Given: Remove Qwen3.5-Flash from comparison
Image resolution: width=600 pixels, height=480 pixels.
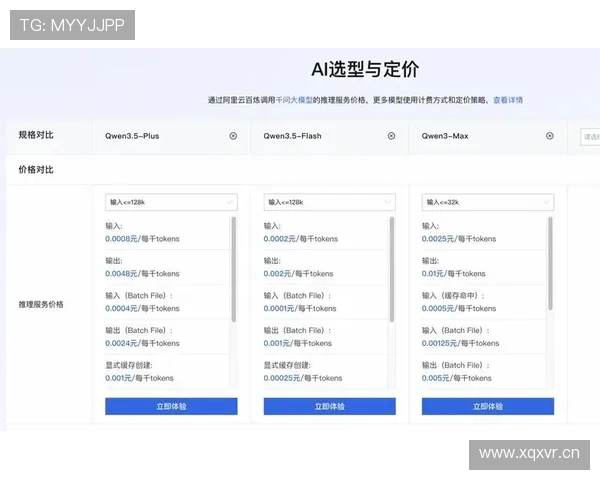Looking at the screenshot, I should 391,136.
